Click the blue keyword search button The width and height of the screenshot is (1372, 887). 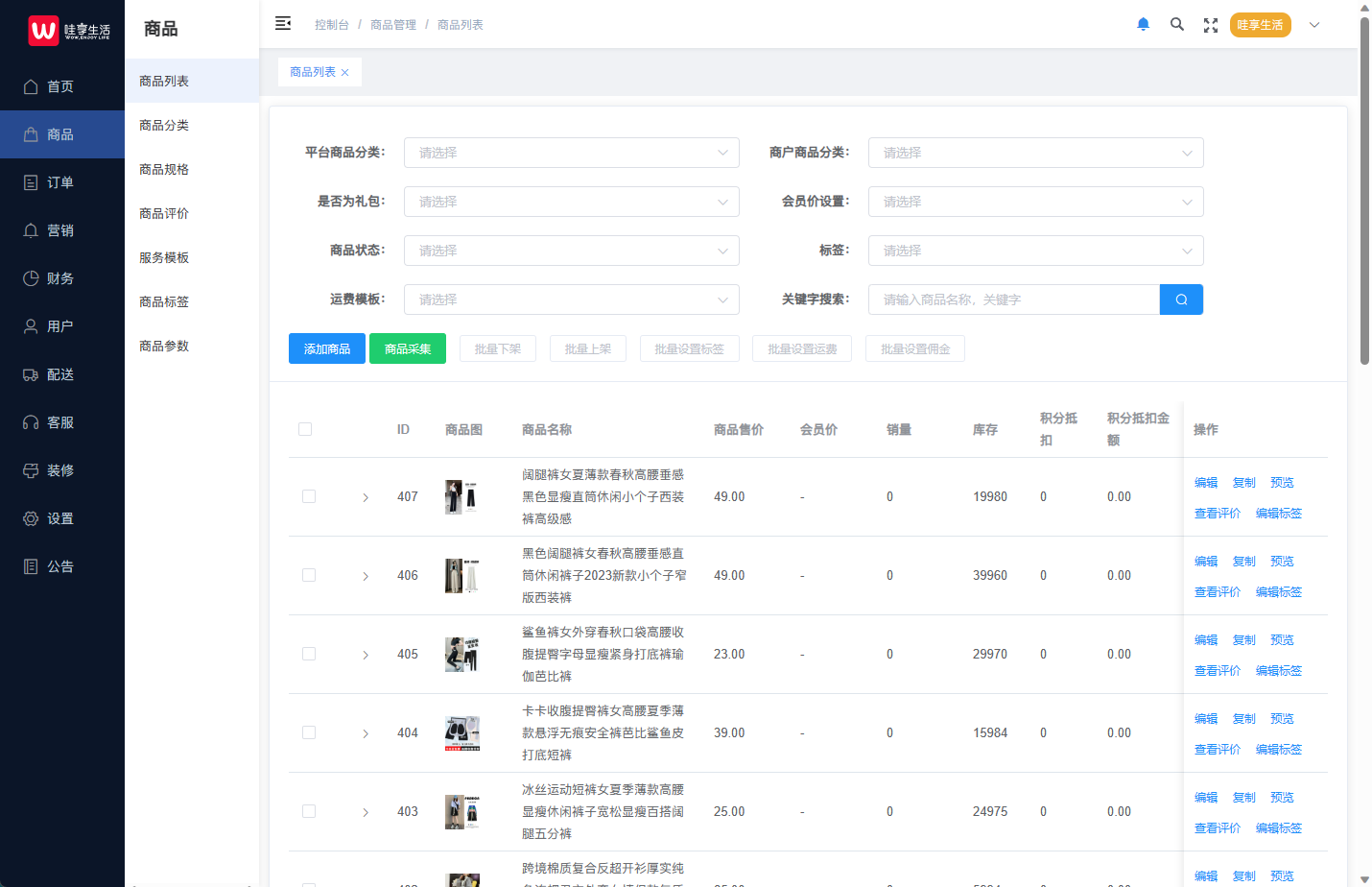(1181, 300)
